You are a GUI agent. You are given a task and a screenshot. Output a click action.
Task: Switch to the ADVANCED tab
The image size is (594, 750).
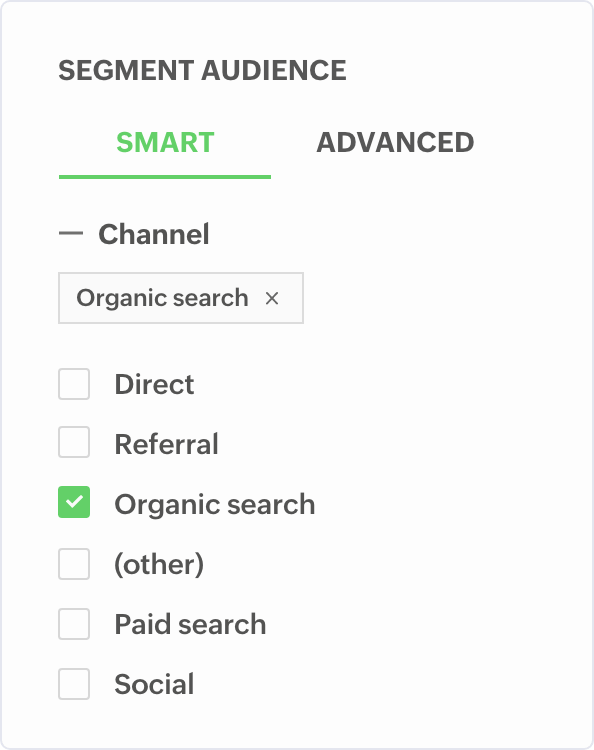click(395, 143)
